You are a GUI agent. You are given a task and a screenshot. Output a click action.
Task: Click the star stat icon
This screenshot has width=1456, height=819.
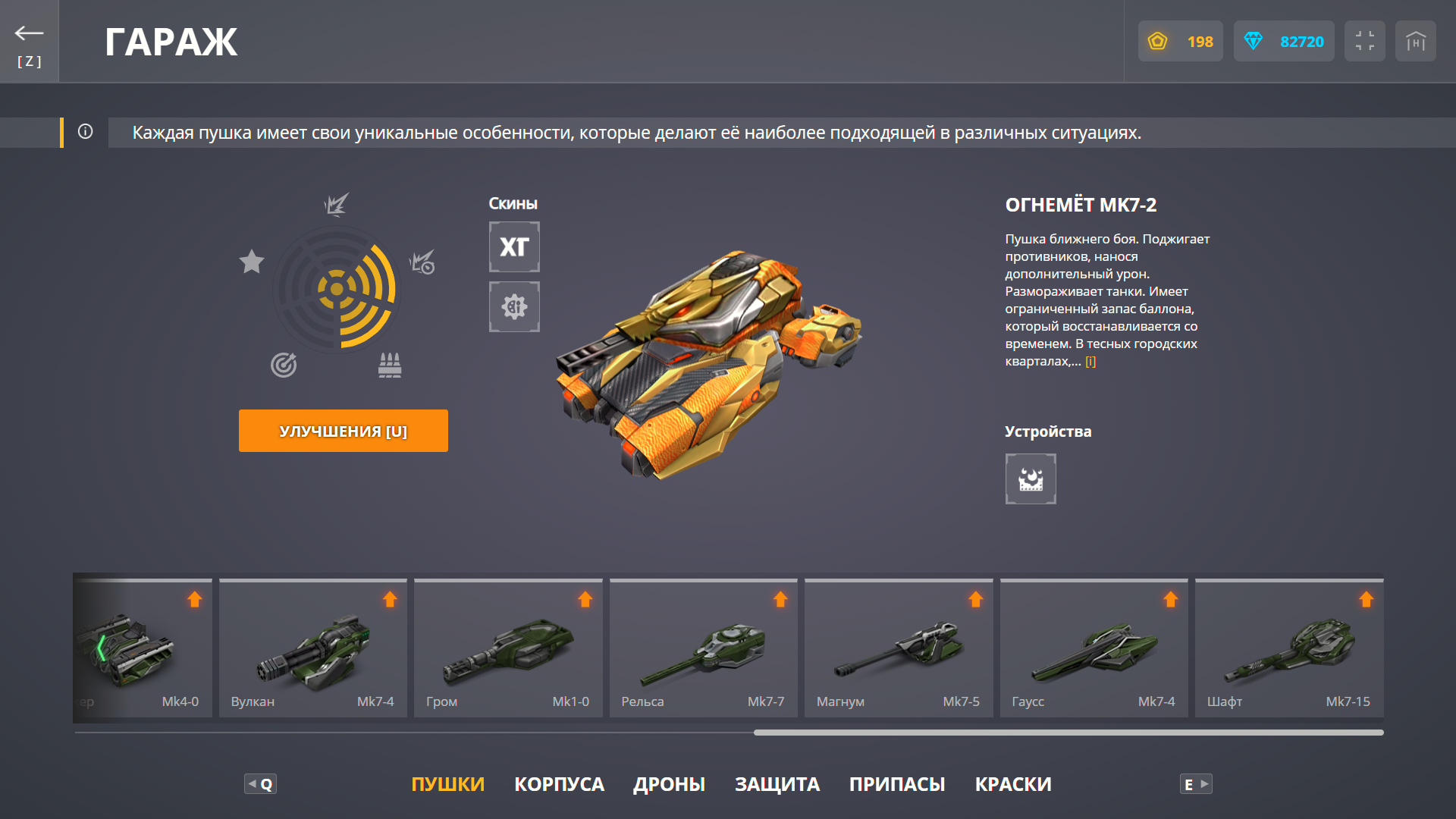coord(252,262)
